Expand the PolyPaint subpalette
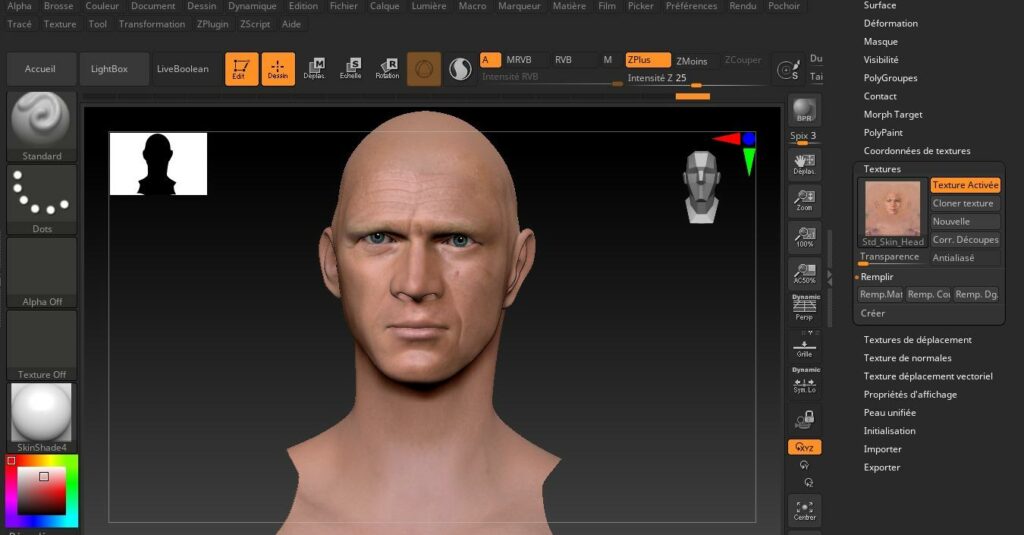Image resolution: width=1024 pixels, height=535 pixels. pos(883,133)
